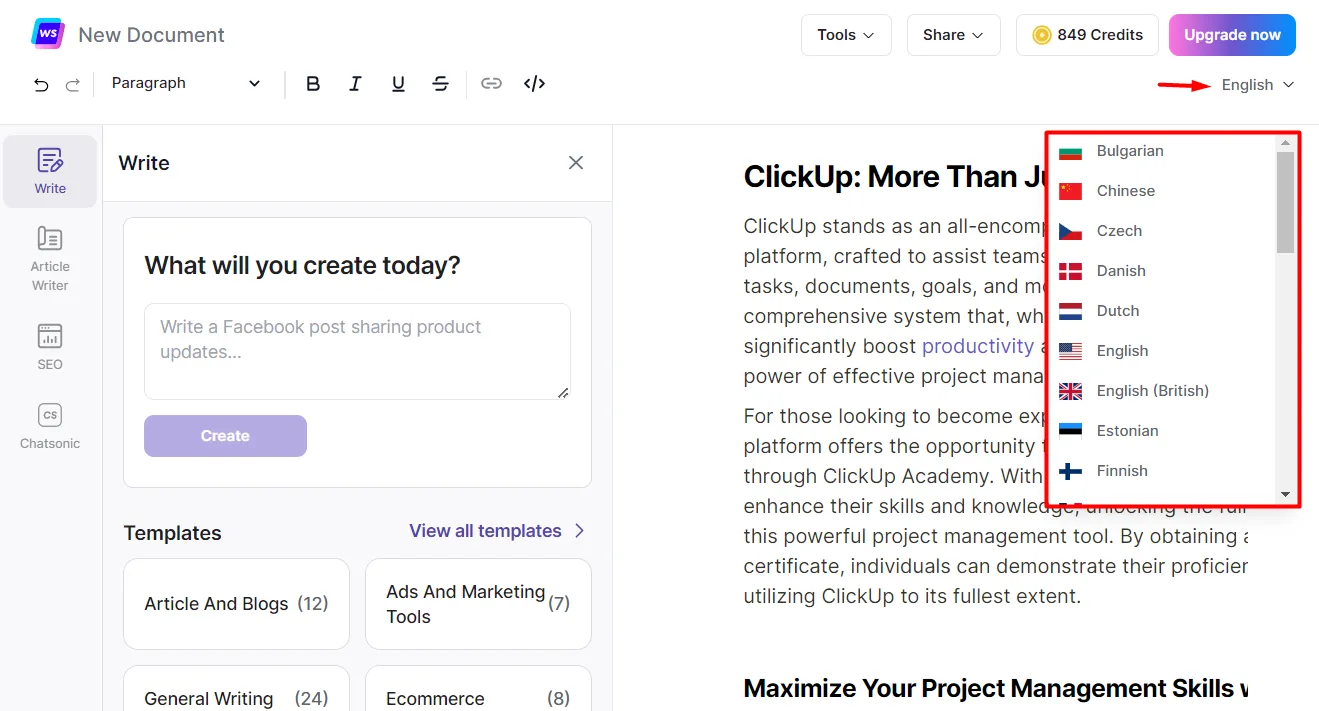Select Estonian from the language list

[x=1162, y=431]
